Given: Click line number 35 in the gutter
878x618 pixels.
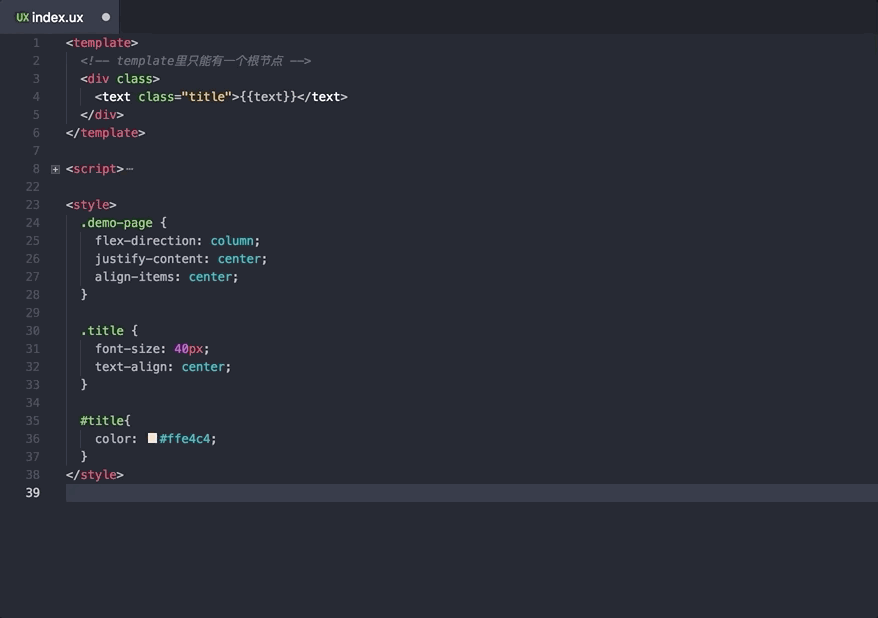Looking at the screenshot, I should pos(32,420).
